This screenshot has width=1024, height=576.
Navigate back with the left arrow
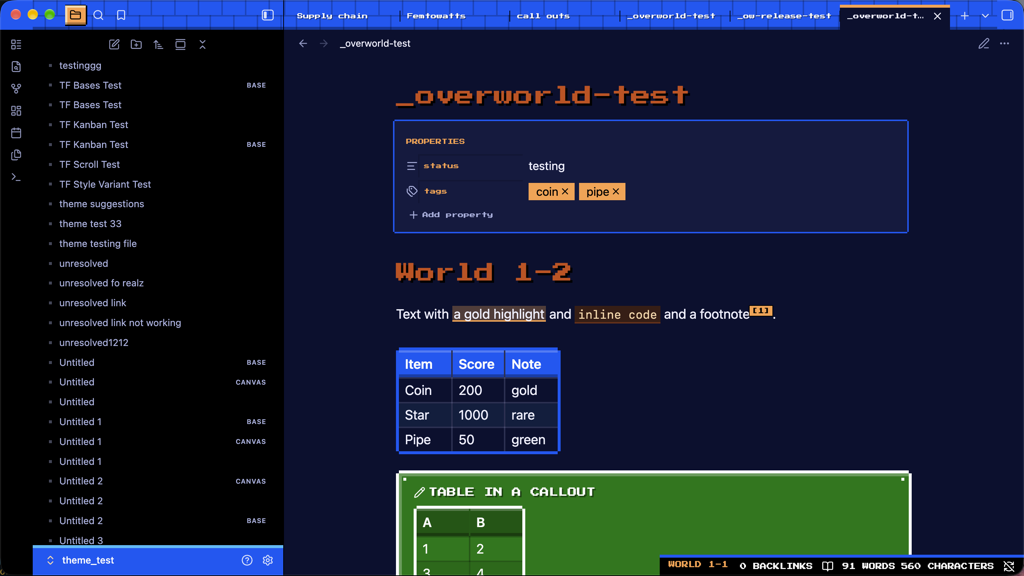303,44
